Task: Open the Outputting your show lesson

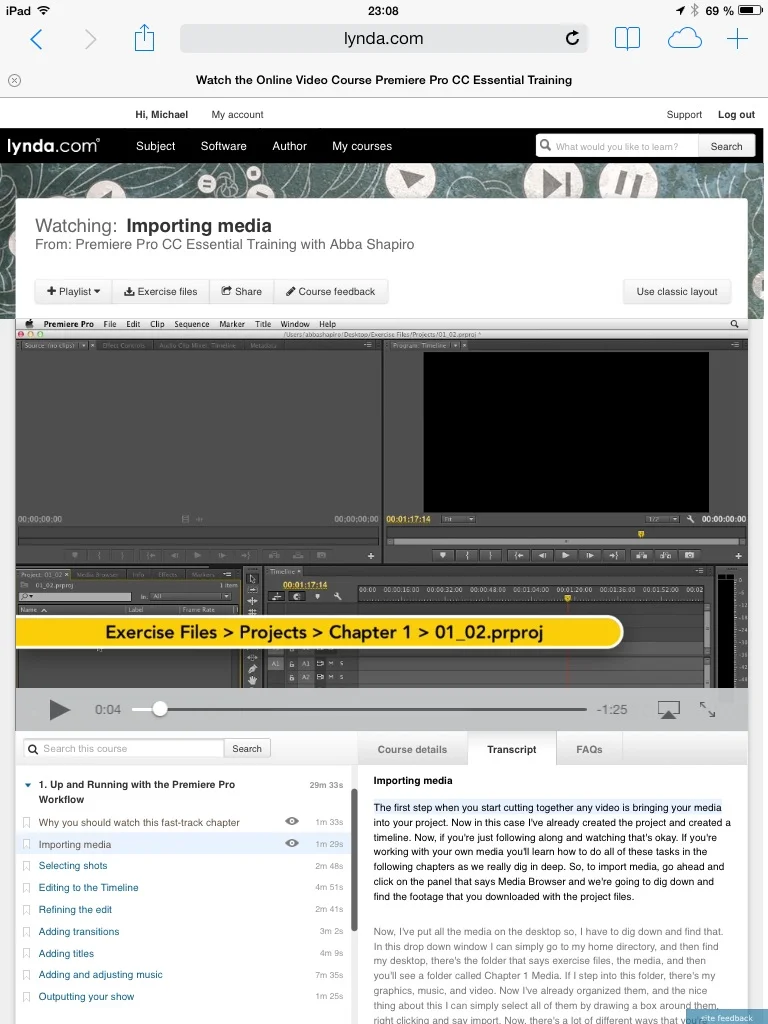Action: [x=86, y=997]
